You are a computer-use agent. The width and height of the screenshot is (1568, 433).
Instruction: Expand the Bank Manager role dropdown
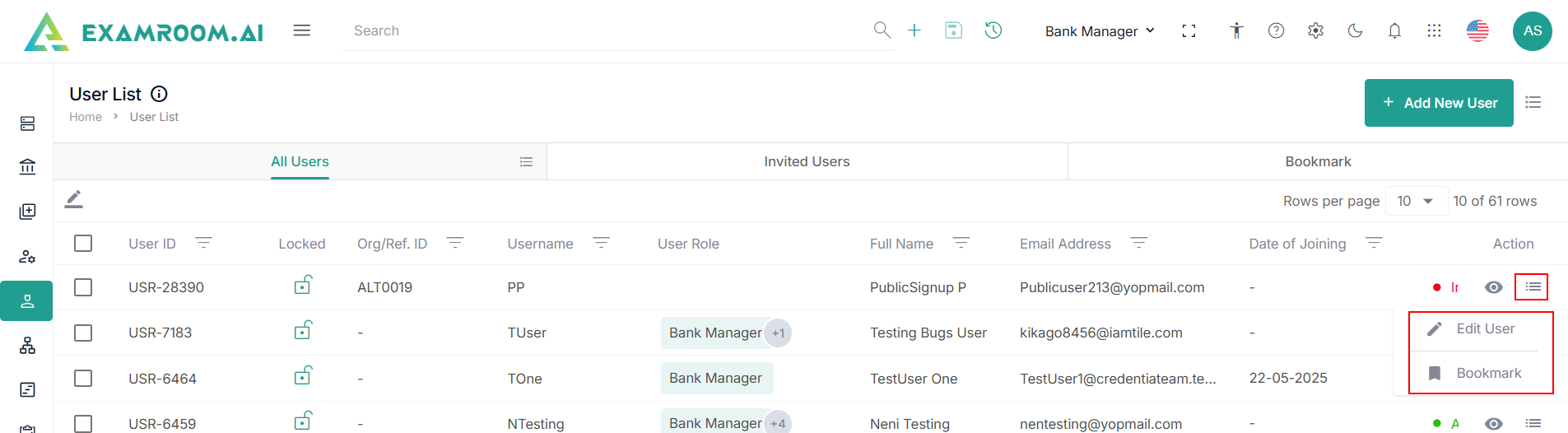[1100, 31]
